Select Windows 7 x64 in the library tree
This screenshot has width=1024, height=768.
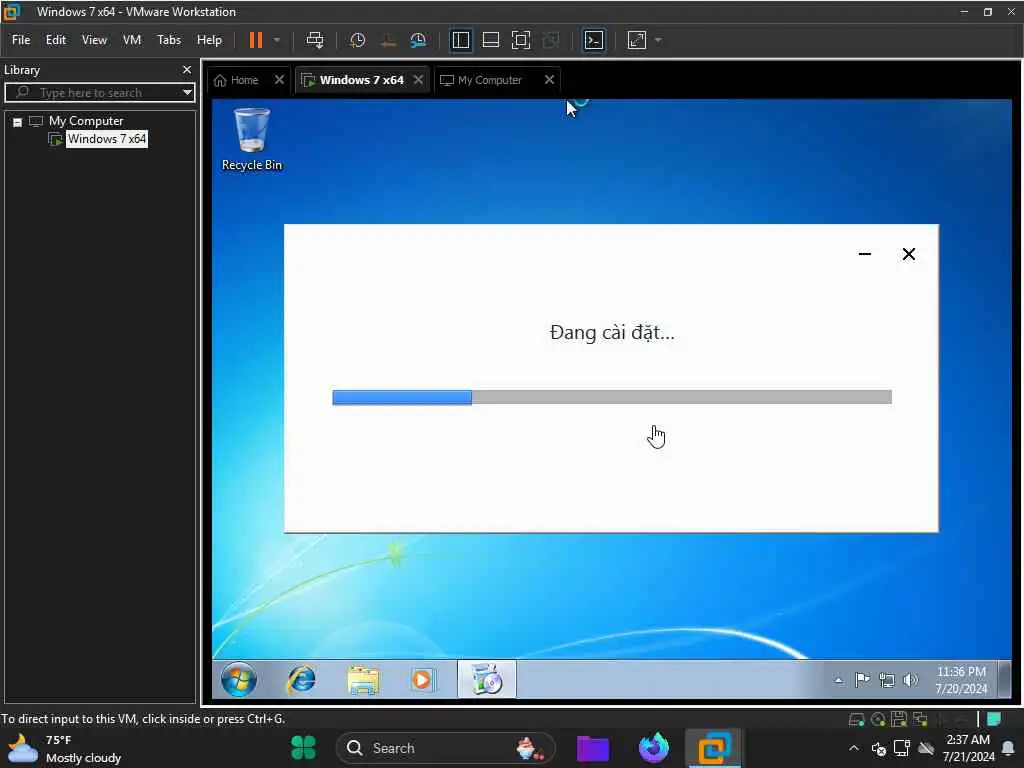(106, 139)
